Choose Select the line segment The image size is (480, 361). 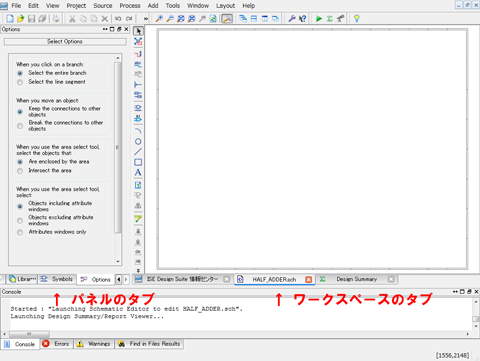point(20,82)
